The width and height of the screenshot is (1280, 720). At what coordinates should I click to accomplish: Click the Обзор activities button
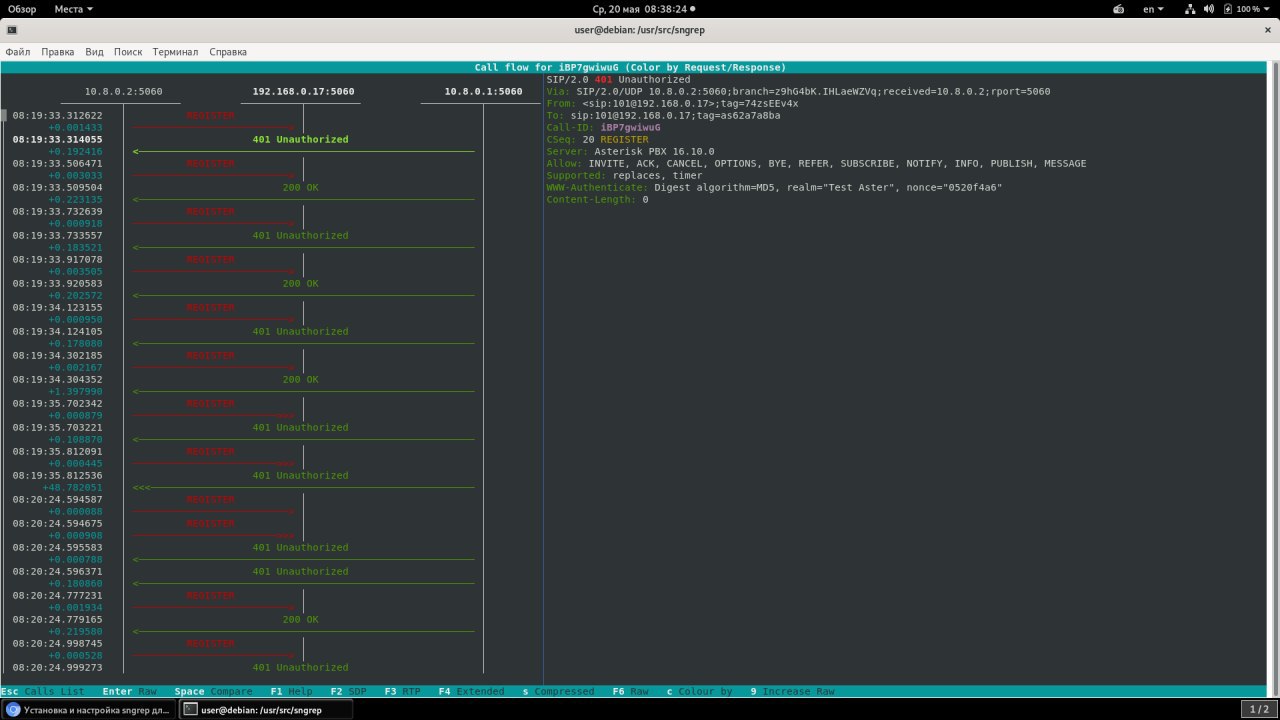(x=22, y=9)
